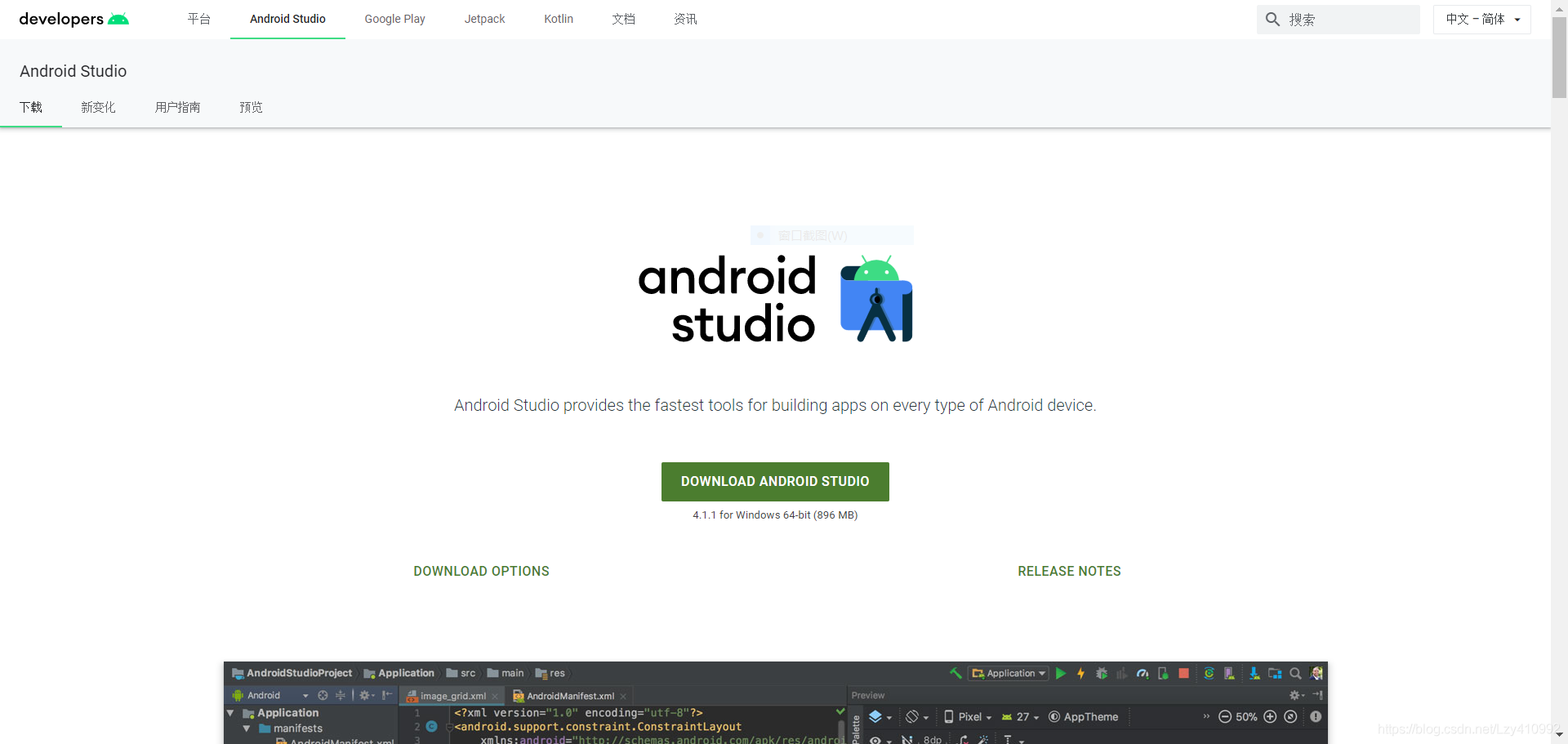The height and width of the screenshot is (744, 1568).
Task: Click the '4.1.1 for Windows 64-bit (896 MB)' text
Action: (775, 515)
